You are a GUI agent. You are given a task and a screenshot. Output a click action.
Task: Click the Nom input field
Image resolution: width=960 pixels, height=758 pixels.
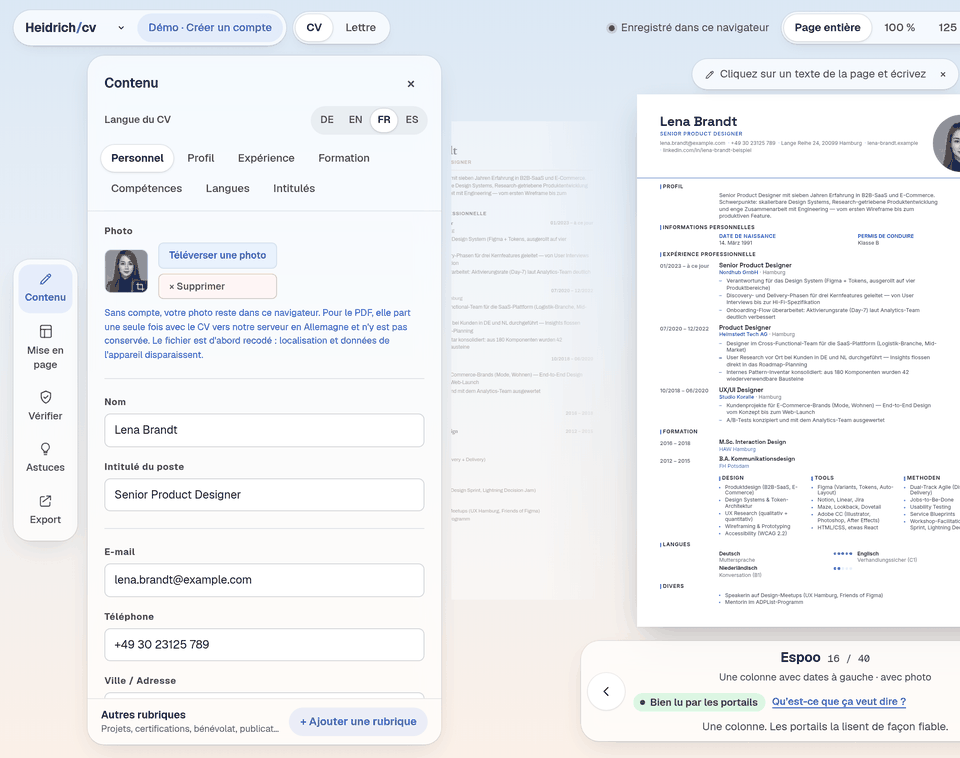tap(264, 430)
